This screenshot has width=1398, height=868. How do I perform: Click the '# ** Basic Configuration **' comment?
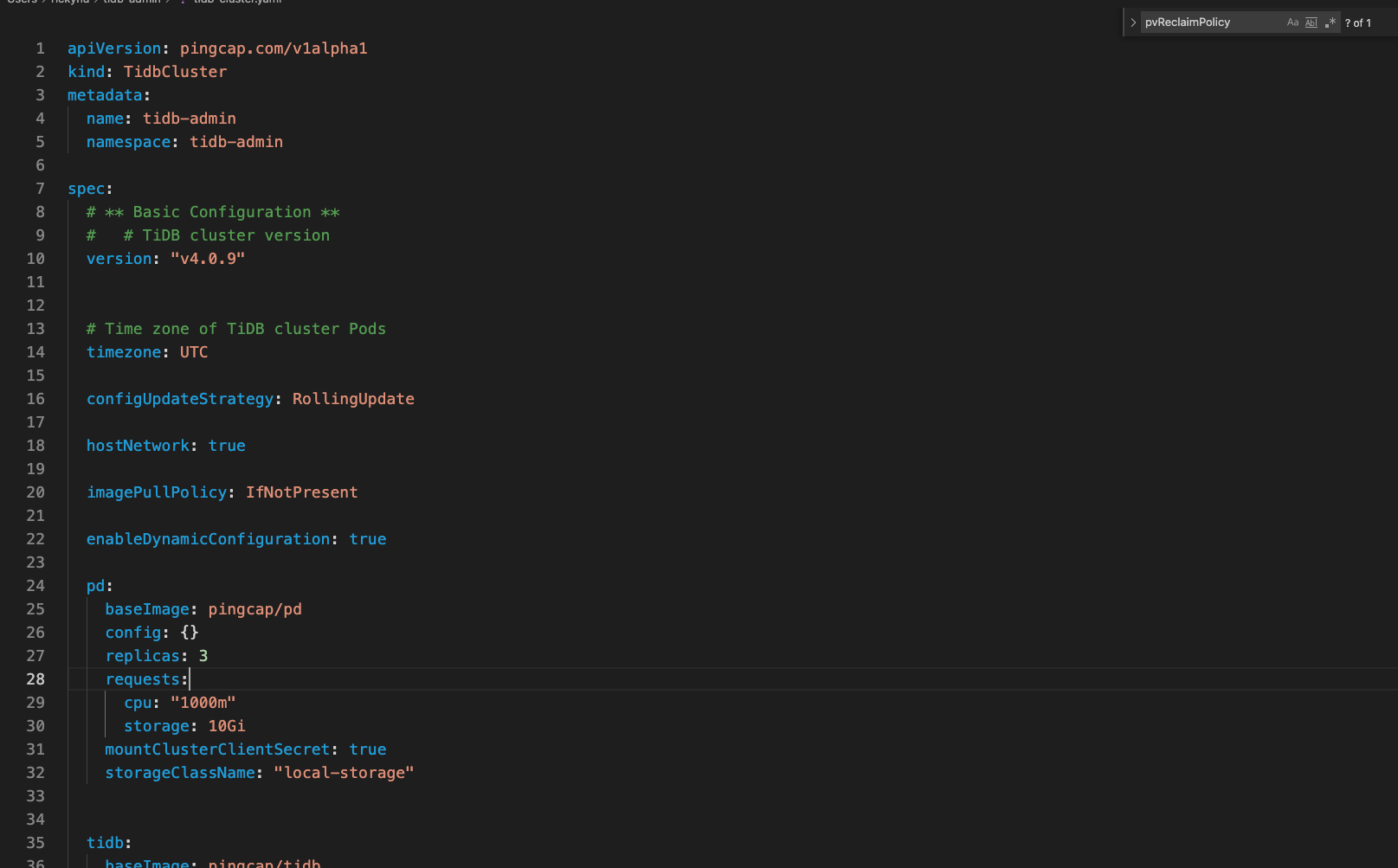click(x=213, y=212)
